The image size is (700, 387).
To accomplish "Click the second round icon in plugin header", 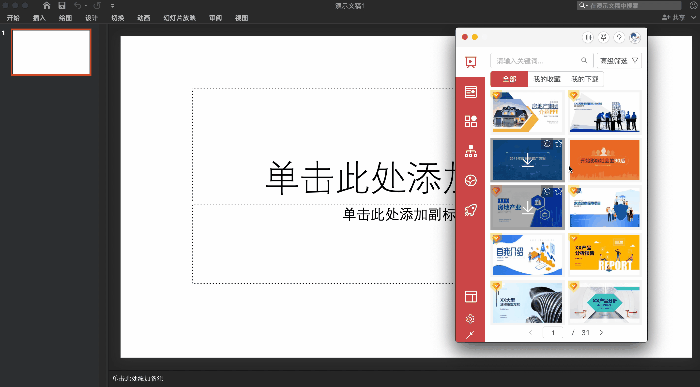I will (604, 37).
